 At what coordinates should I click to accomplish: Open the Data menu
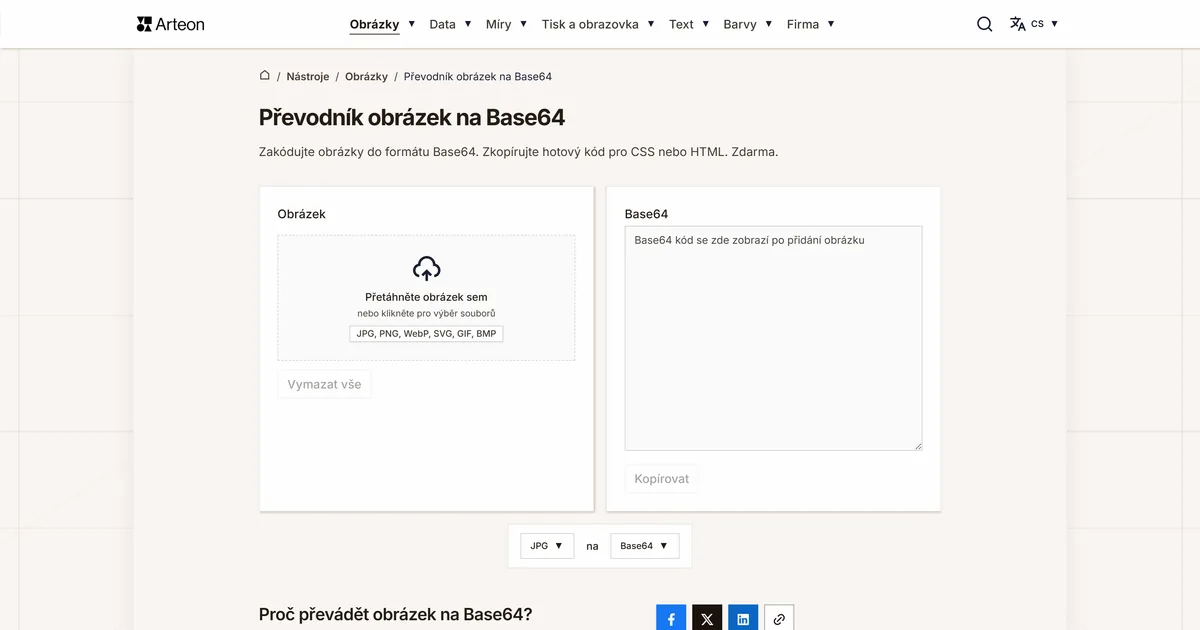pos(442,24)
